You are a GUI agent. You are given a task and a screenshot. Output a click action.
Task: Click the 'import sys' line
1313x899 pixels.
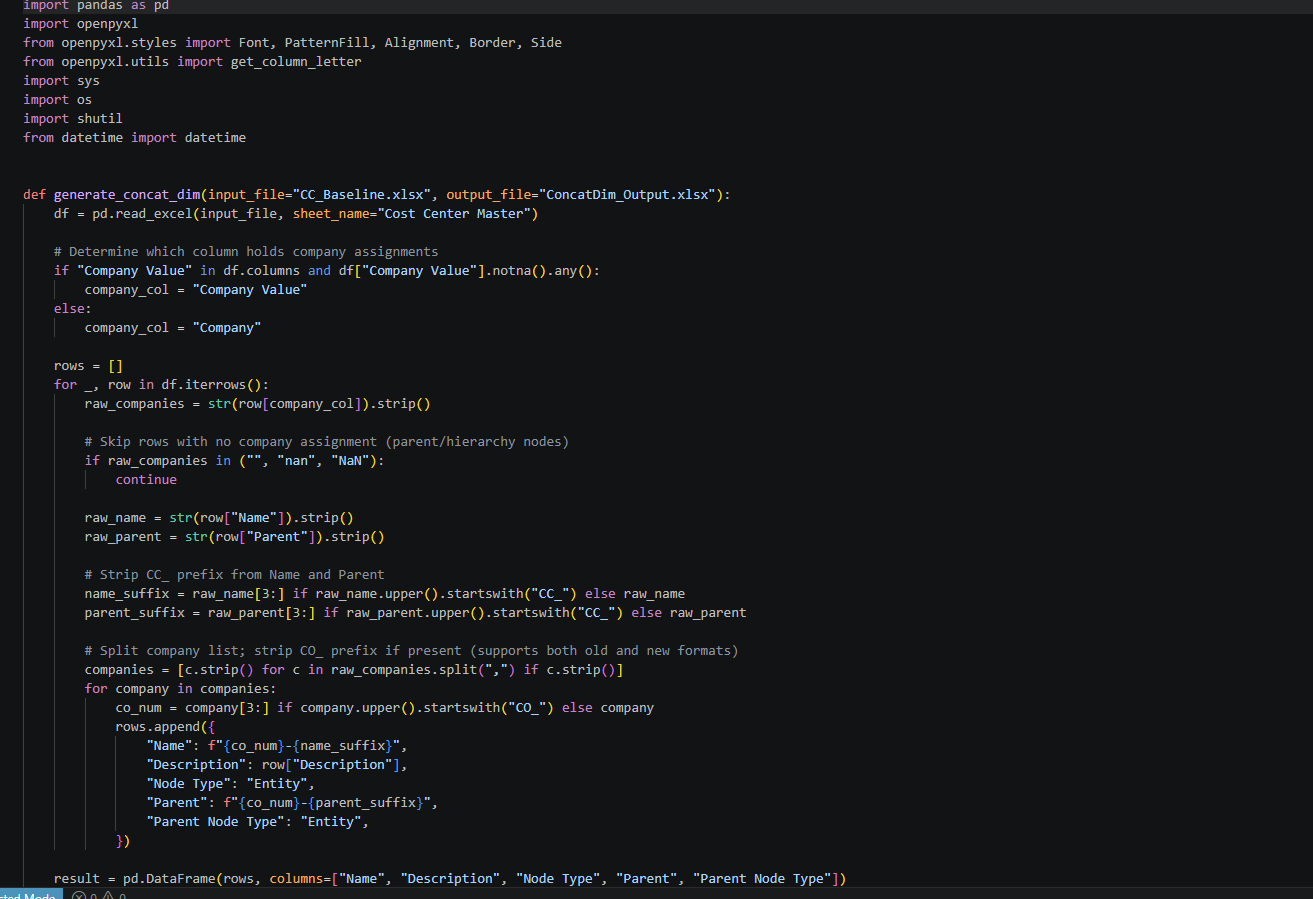point(62,81)
